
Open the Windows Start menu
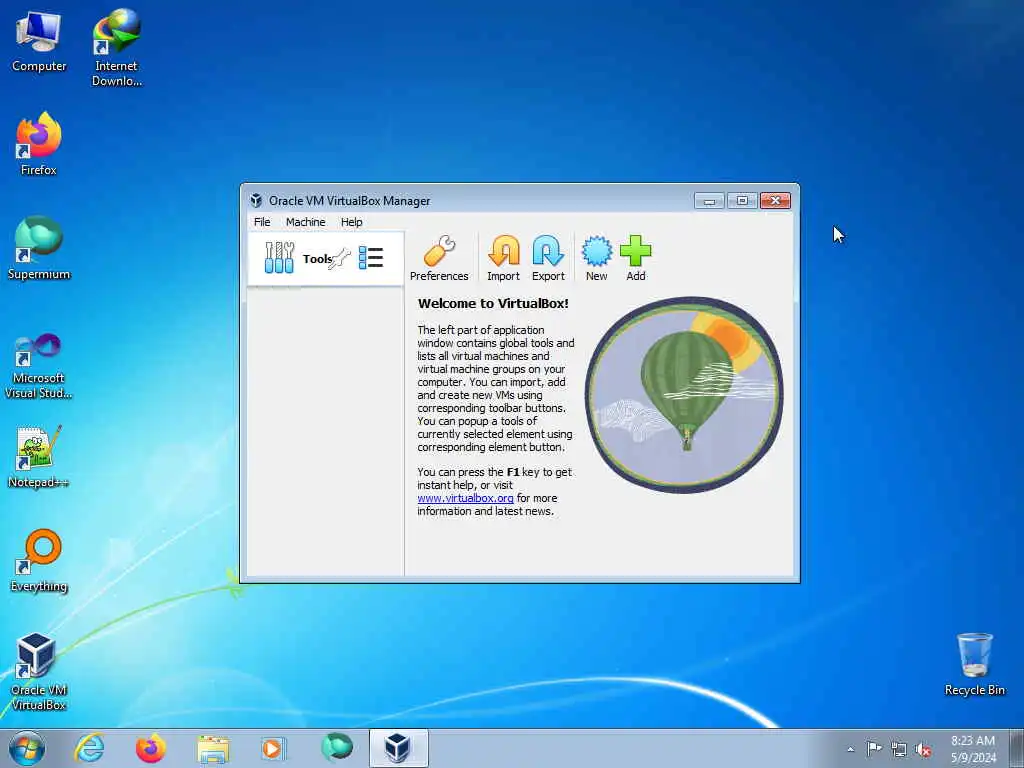click(27, 748)
